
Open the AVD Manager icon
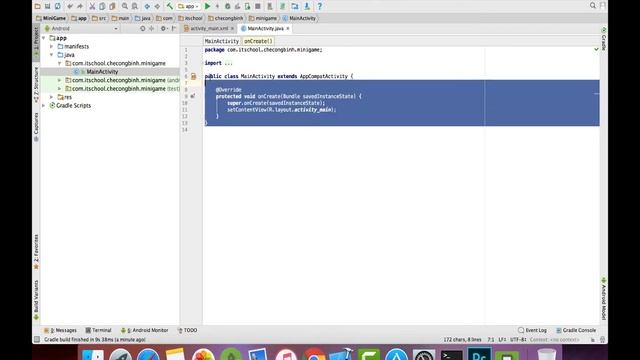tap(270, 6)
